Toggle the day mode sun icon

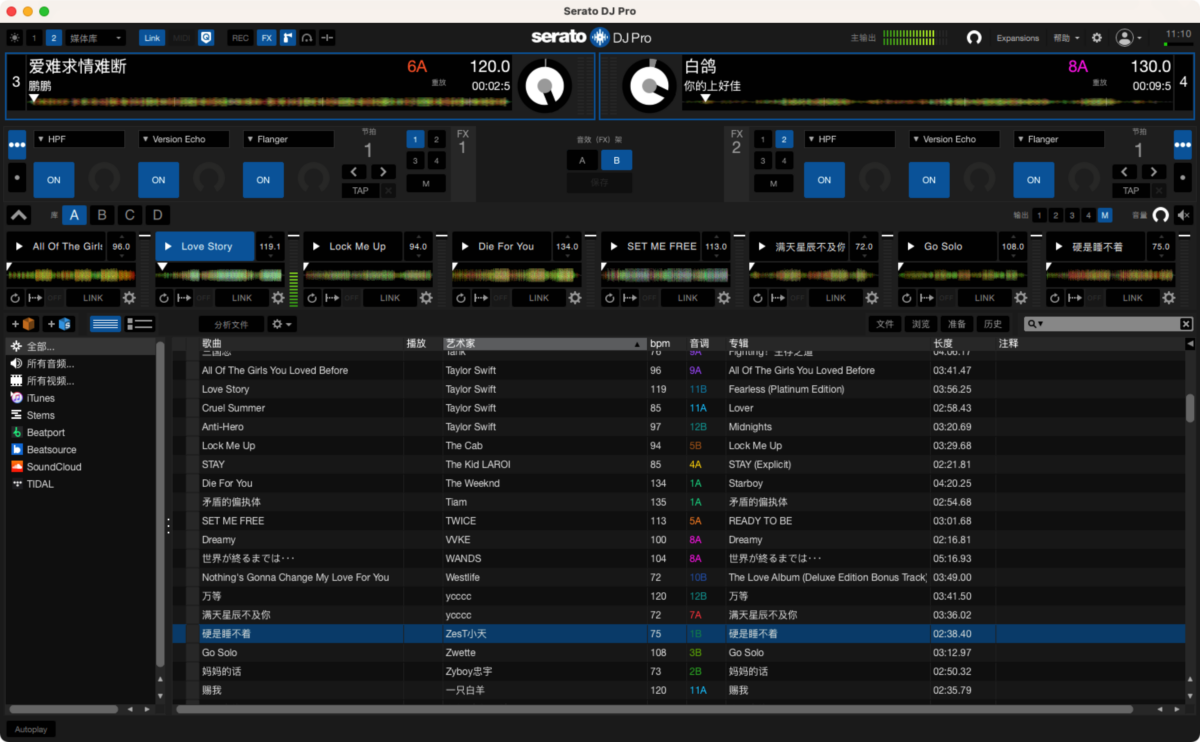[14, 38]
